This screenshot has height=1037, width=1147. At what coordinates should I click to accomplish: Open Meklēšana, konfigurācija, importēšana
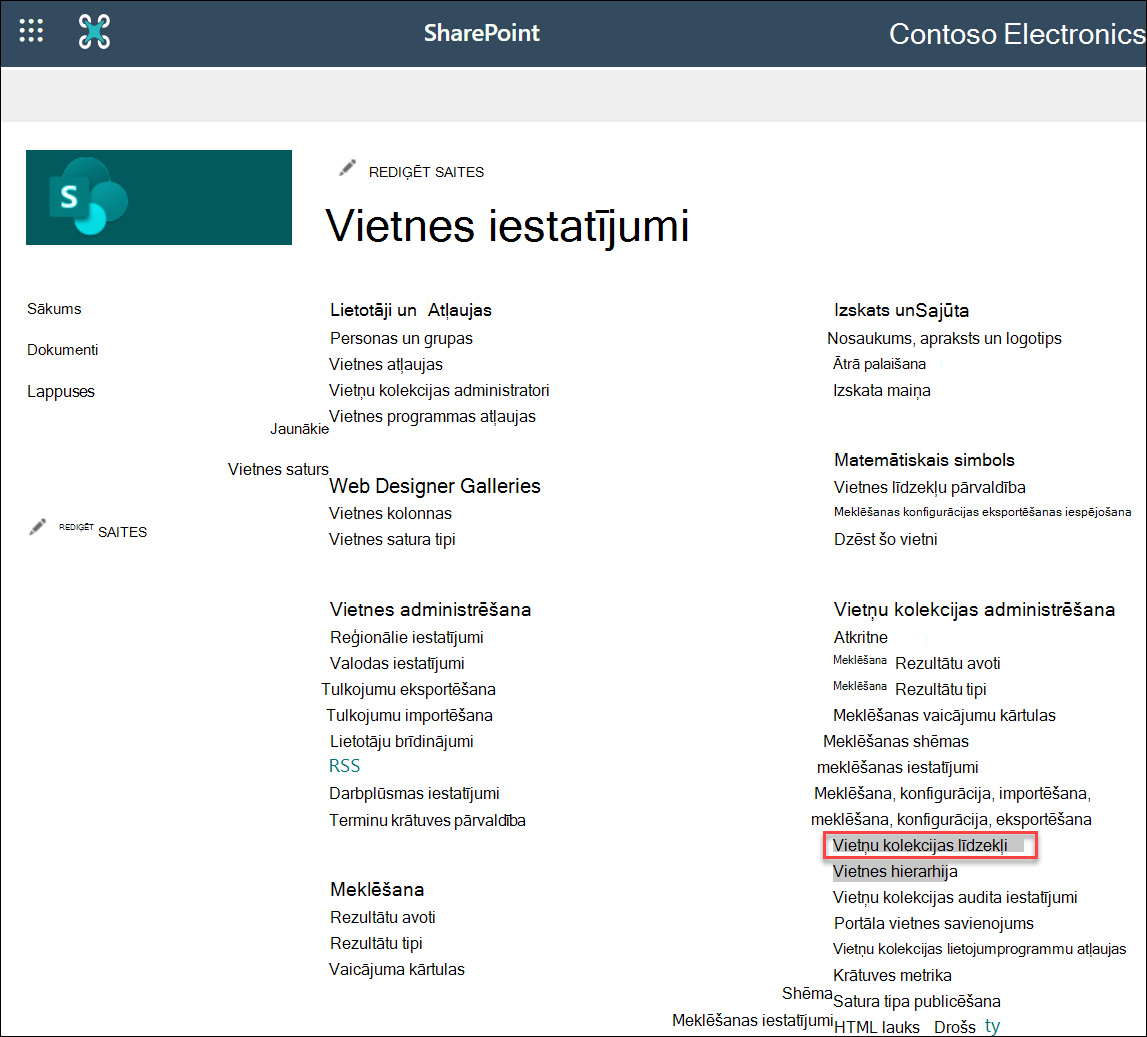coord(952,793)
